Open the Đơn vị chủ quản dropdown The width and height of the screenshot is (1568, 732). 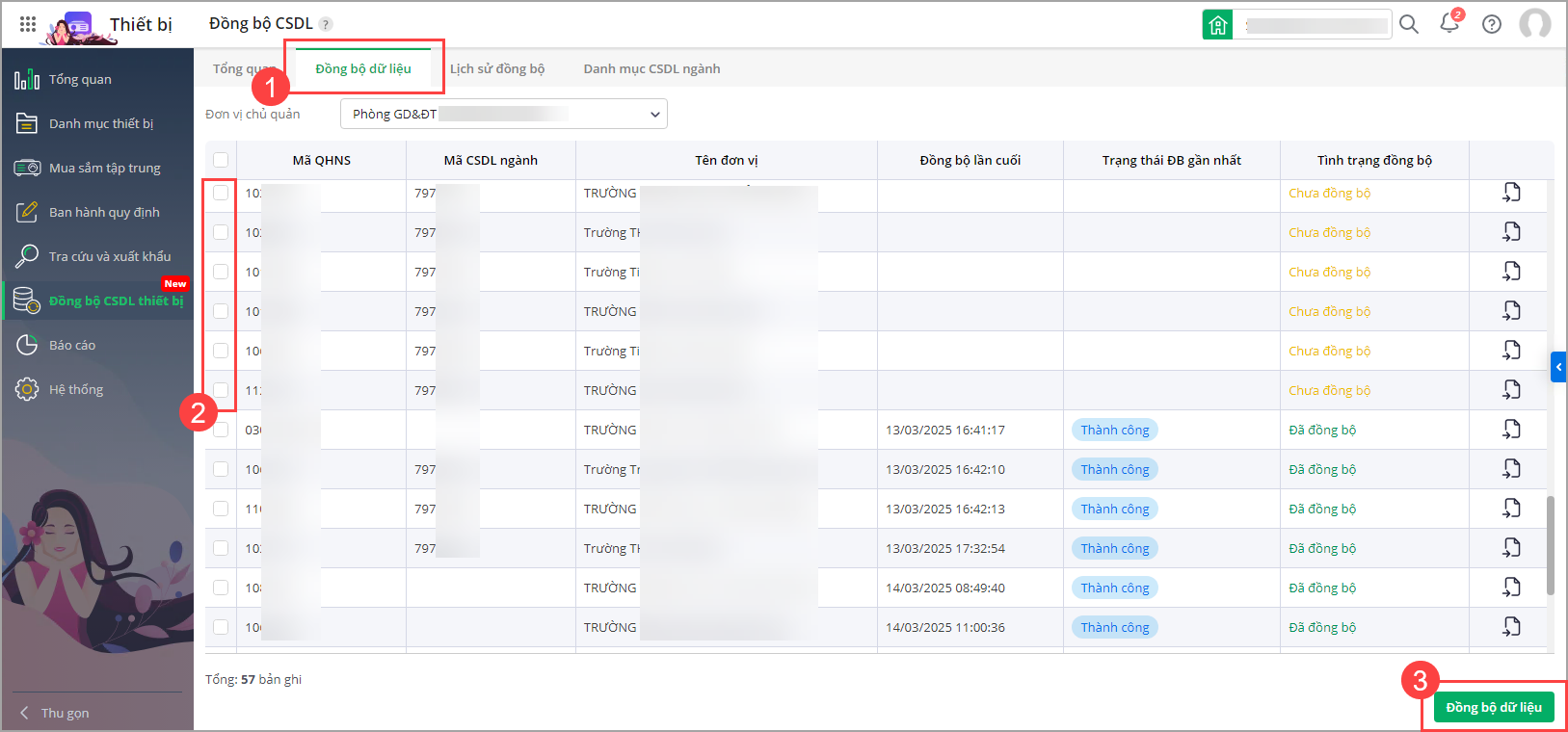point(504,114)
